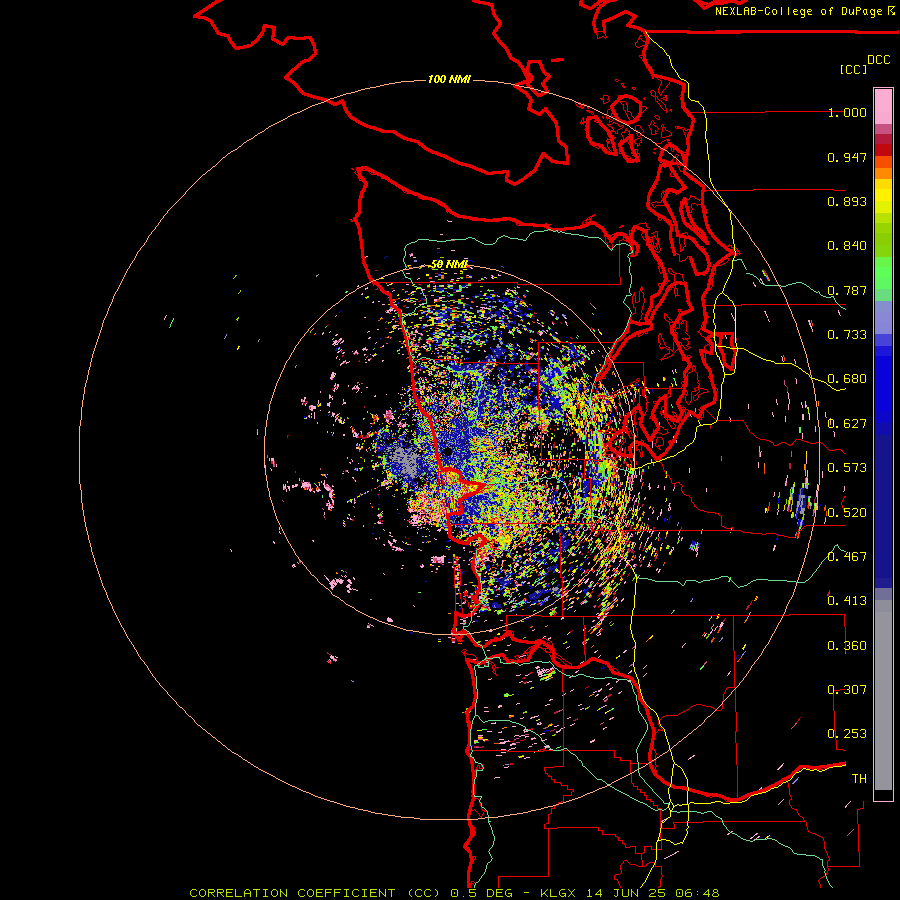Select the 0.360 legend value

[847, 646]
